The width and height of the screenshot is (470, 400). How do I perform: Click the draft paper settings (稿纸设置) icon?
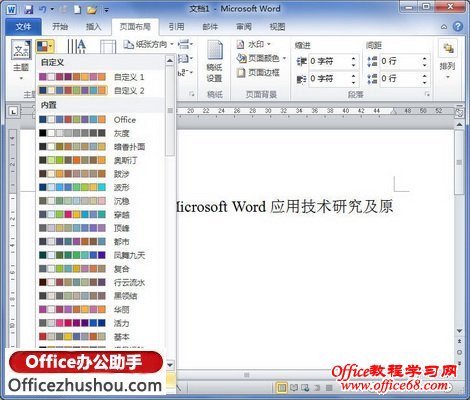tap(214, 61)
